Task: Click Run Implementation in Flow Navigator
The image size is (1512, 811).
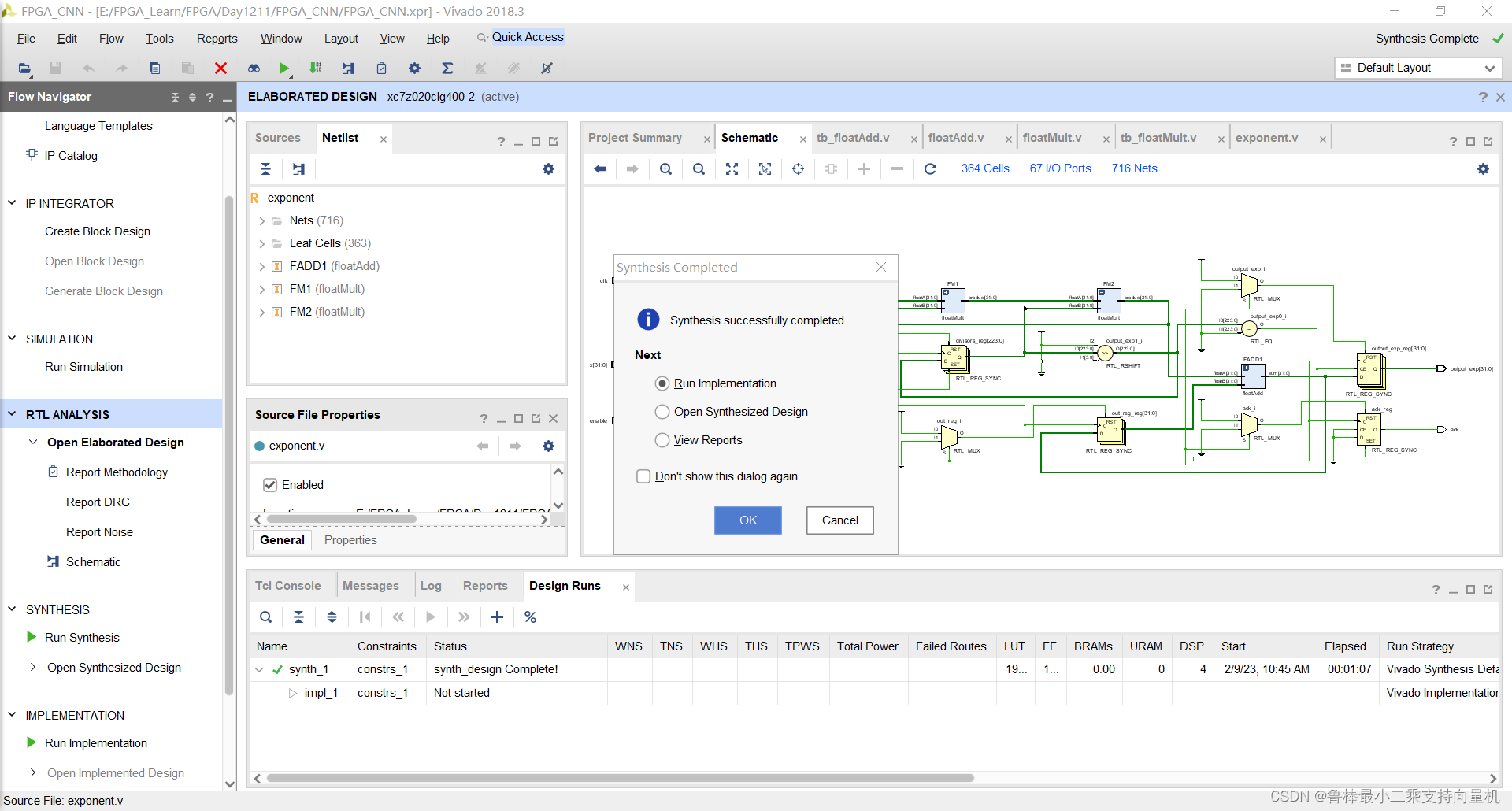Action: [96, 743]
